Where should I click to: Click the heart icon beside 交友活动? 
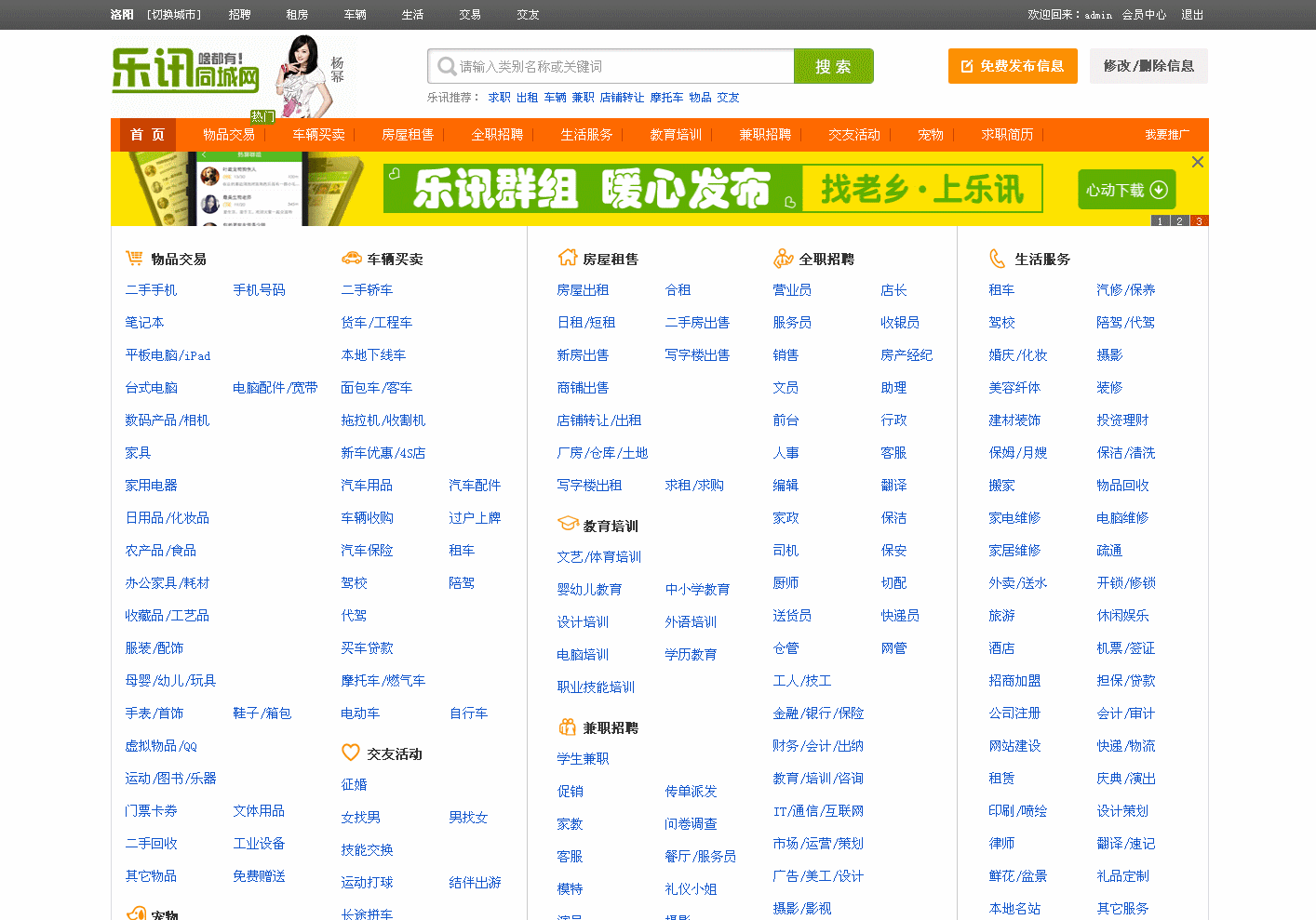click(x=351, y=753)
